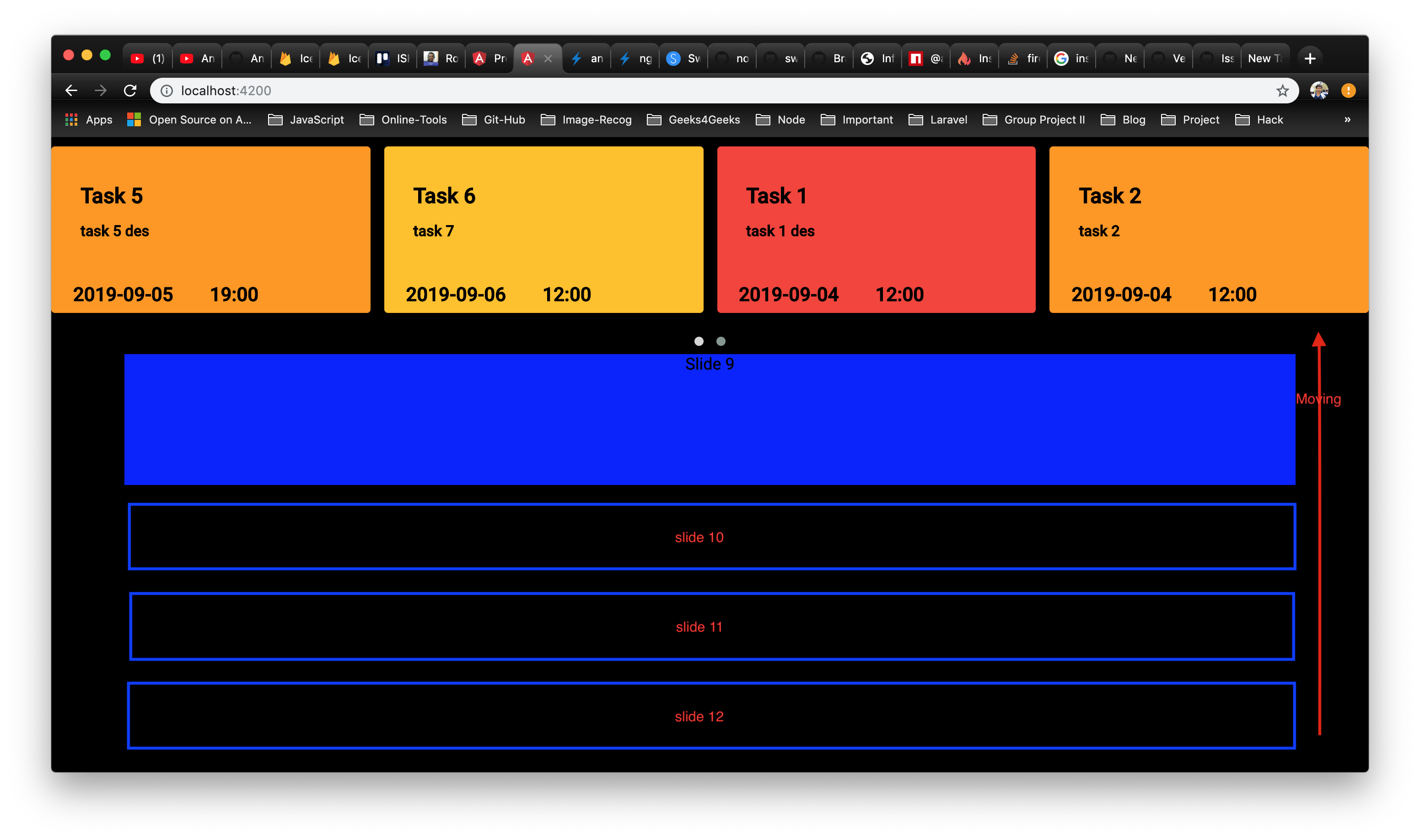Expand the hidden bookmarks overflow chevron
The width and height of the screenshot is (1420, 840).
pyautogui.click(x=1348, y=119)
